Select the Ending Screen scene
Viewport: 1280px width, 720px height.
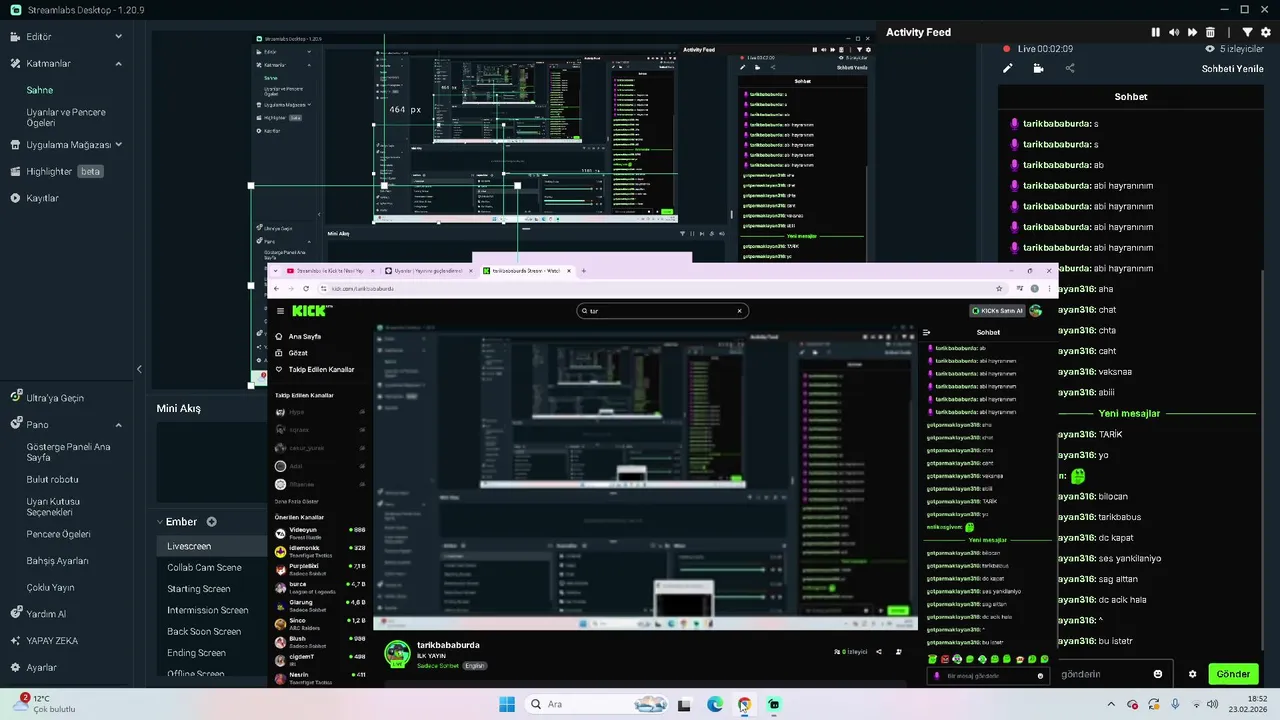click(196, 653)
